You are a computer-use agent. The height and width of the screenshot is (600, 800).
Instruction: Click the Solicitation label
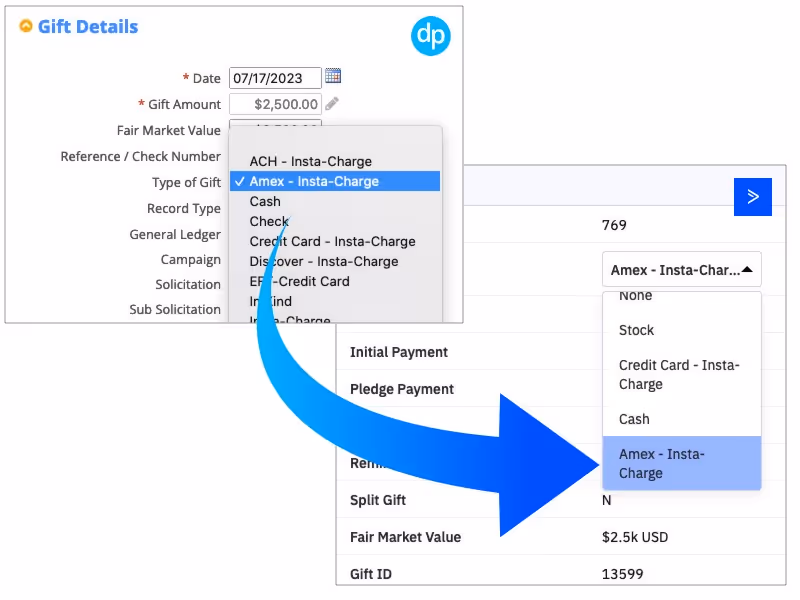click(x=188, y=284)
